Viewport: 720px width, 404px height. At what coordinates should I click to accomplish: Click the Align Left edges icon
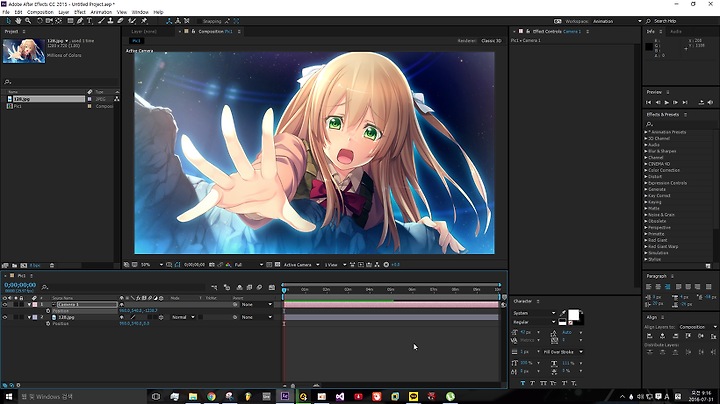pos(649,336)
